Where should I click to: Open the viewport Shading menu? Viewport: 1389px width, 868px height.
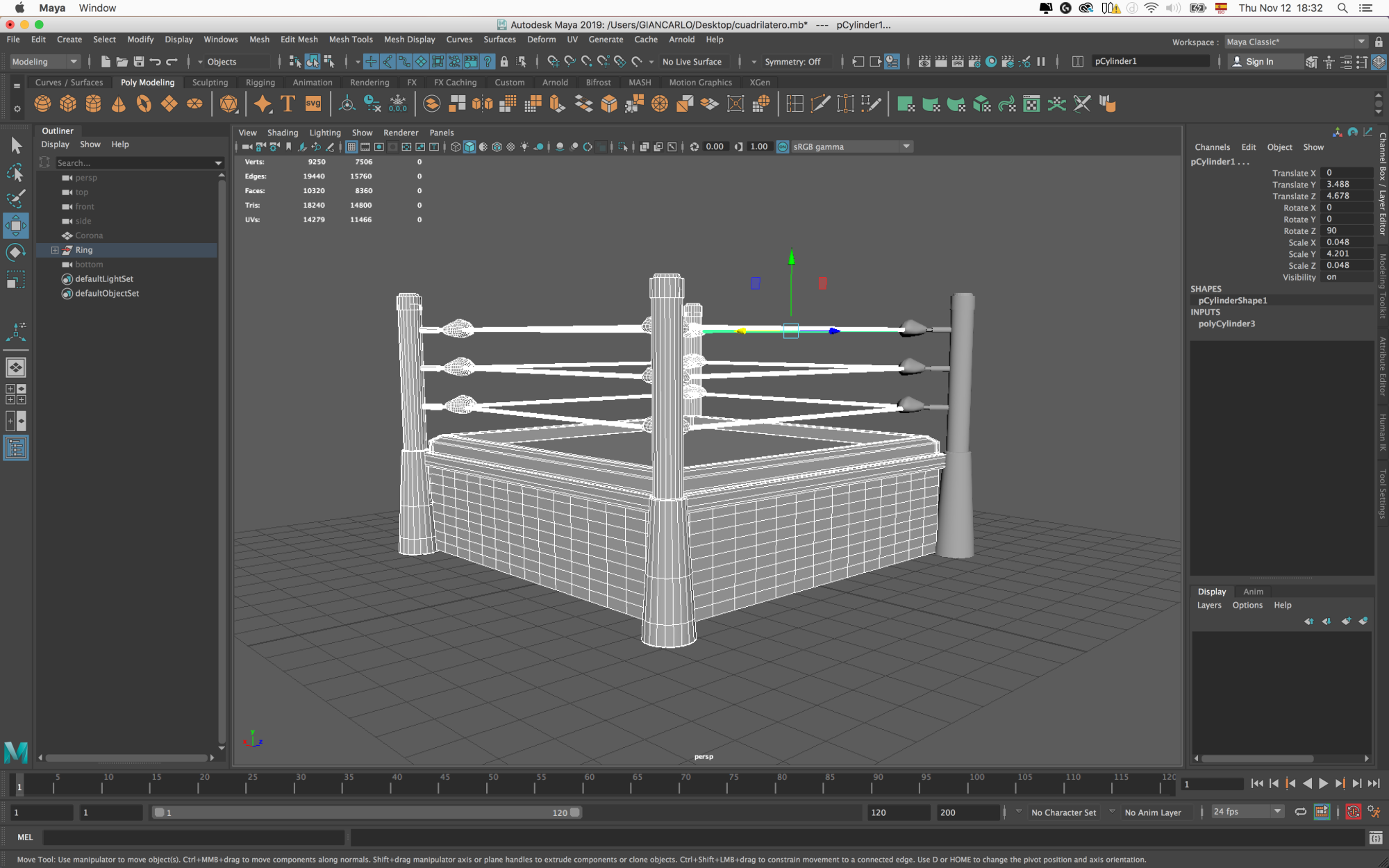pos(283,133)
